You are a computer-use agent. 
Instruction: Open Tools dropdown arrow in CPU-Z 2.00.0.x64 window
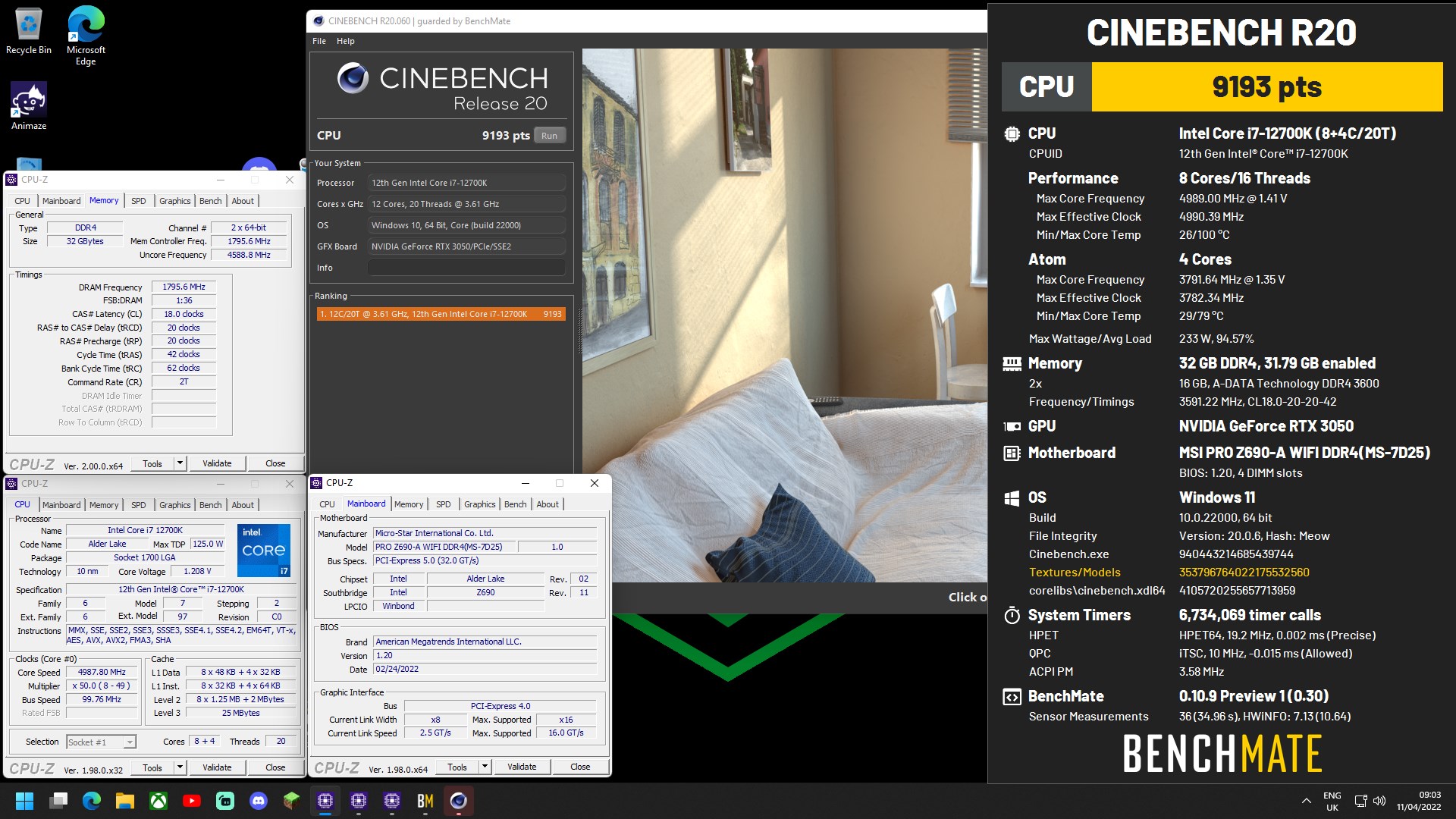(180, 463)
